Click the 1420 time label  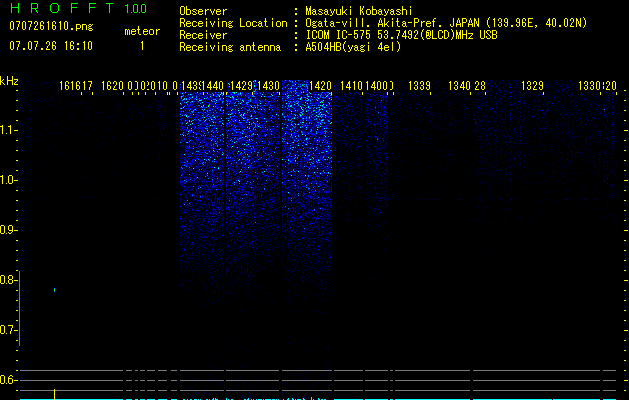coord(321,86)
